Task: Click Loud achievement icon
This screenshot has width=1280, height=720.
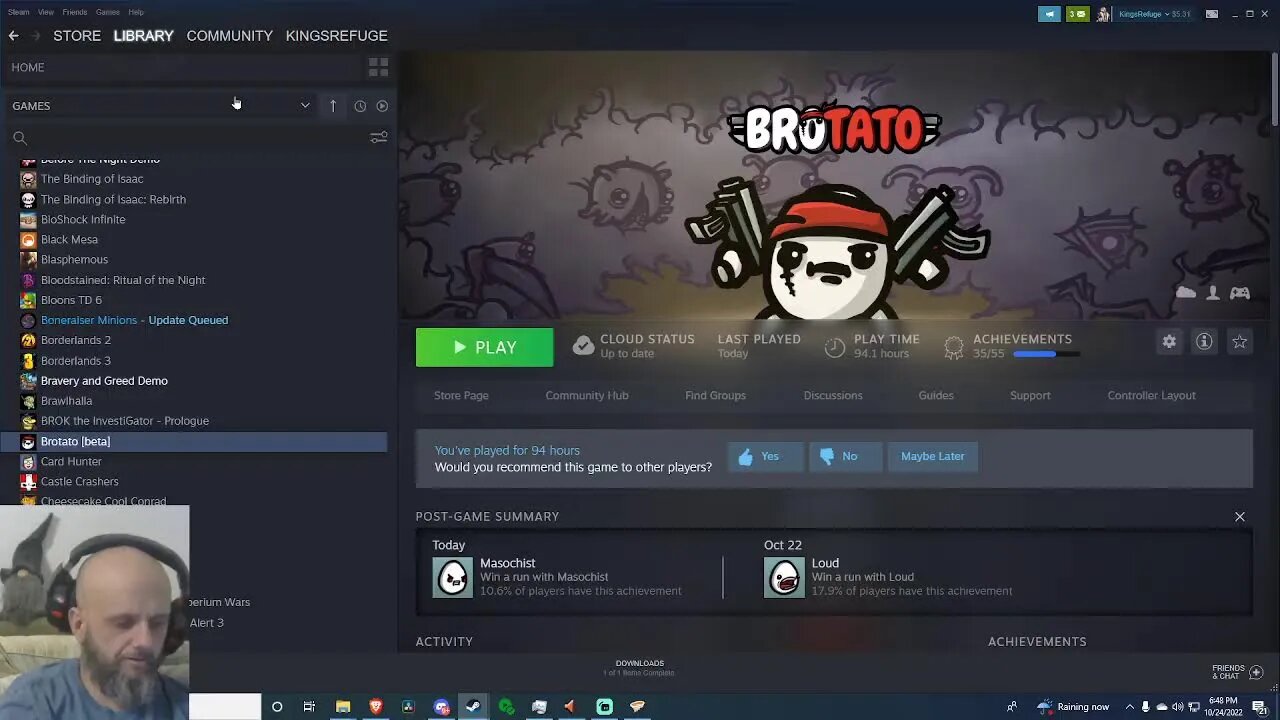Action: pyautogui.click(x=784, y=578)
